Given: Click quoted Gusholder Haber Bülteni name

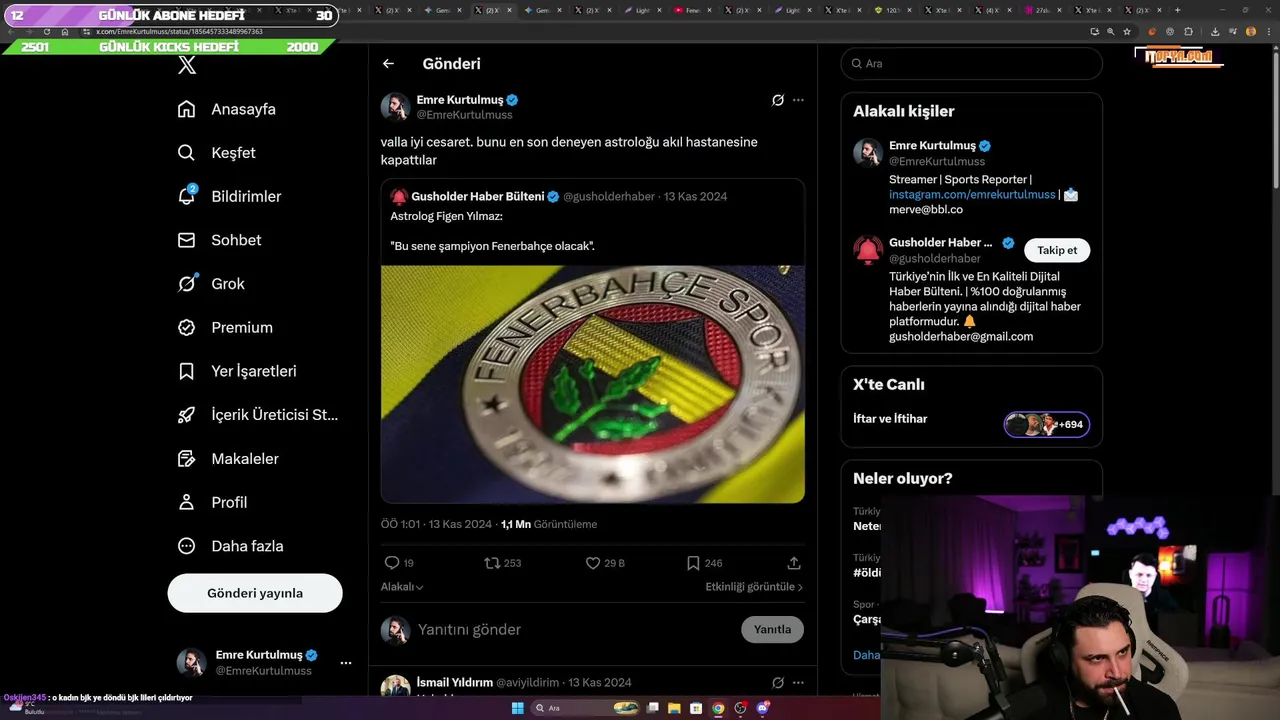Looking at the screenshot, I should click(x=478, y=196).
